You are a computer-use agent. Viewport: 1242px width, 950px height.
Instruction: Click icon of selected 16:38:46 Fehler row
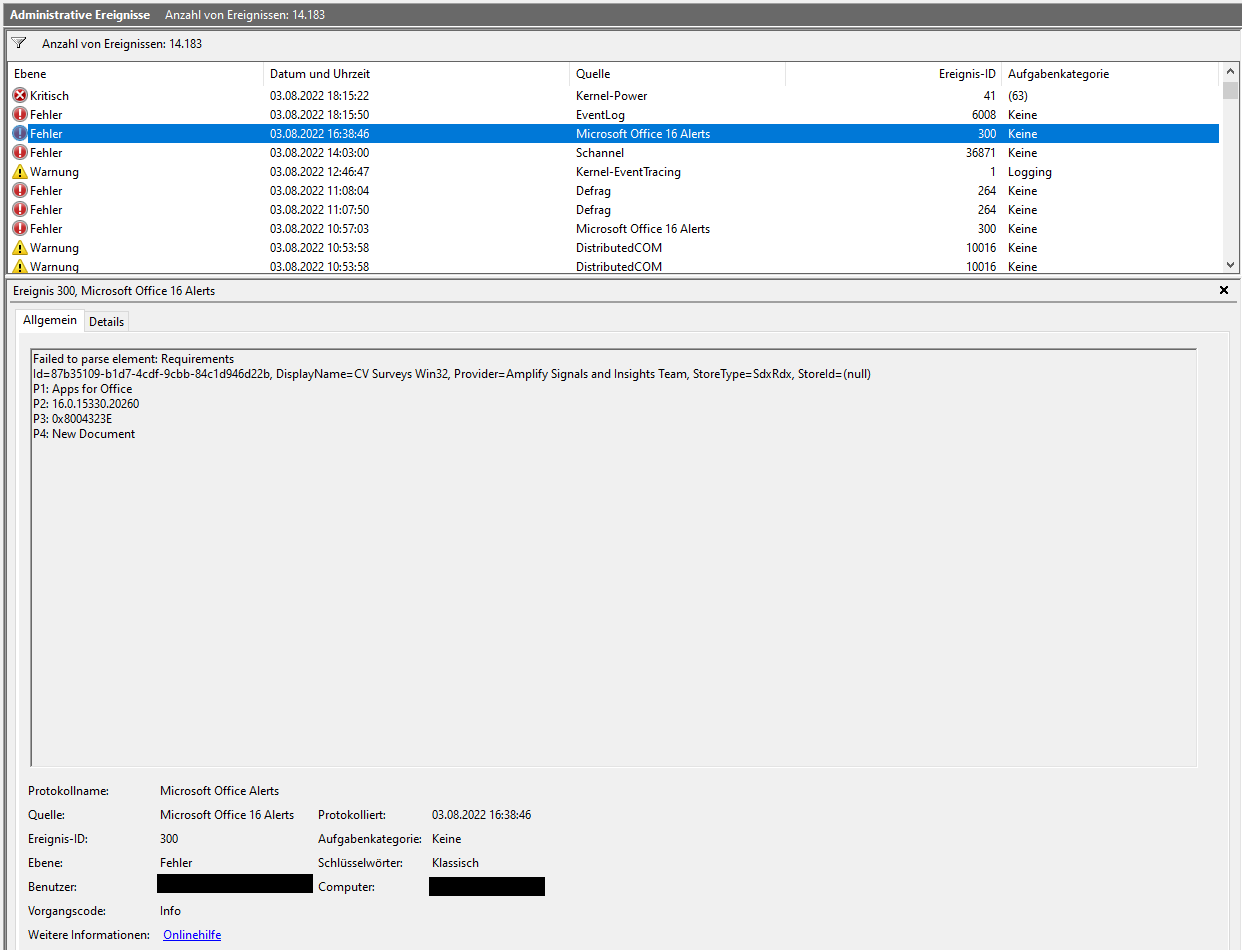tap(20, 134)
